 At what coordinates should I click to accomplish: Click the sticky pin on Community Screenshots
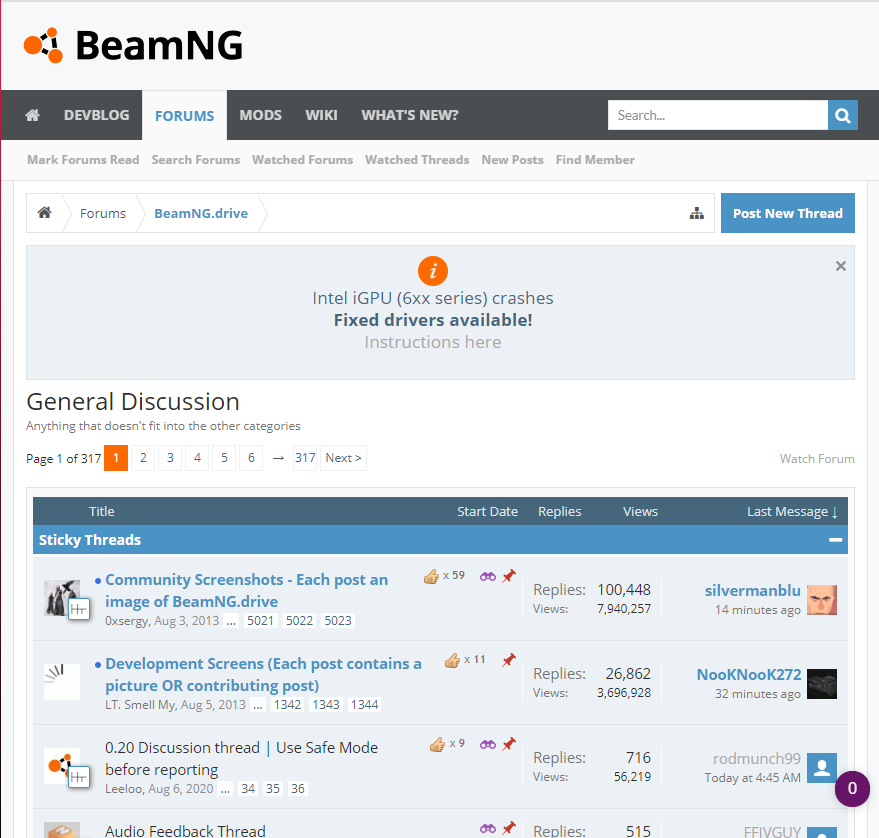tap(508, 576)
